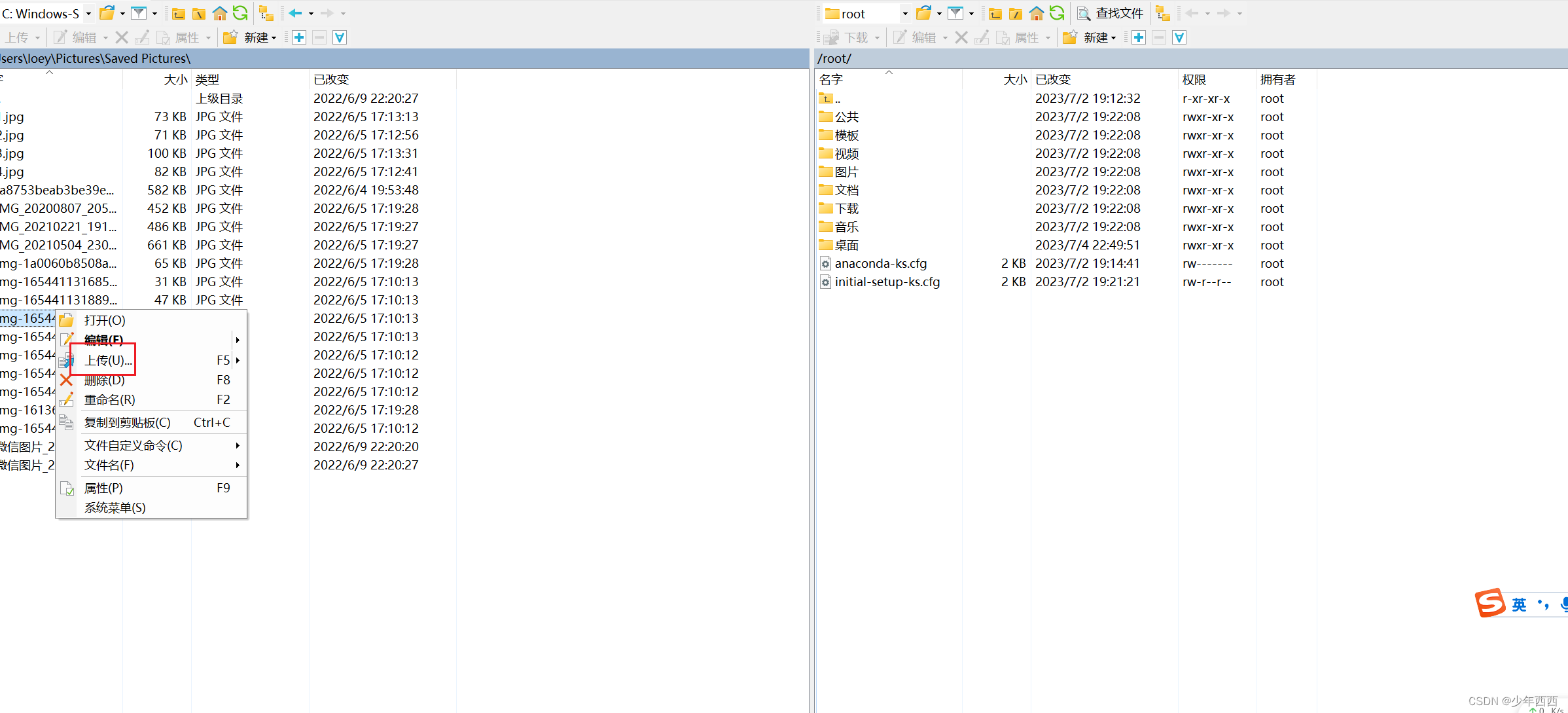The height and width of the screenshot is (713, 1568).
Task: Choose 删除(D) from the context menu
Action: pyautogui.click(x=105, y=380)
